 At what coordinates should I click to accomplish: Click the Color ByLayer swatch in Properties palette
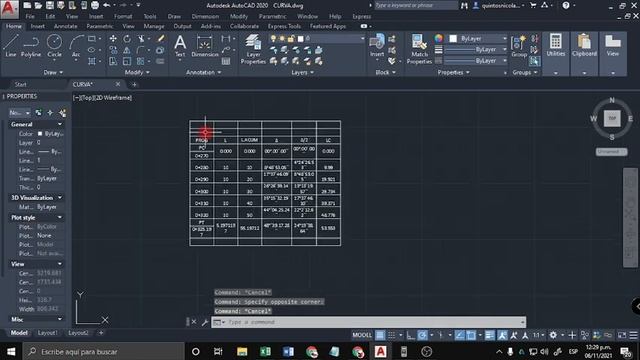pyautogui.click(x=40, y=133)
